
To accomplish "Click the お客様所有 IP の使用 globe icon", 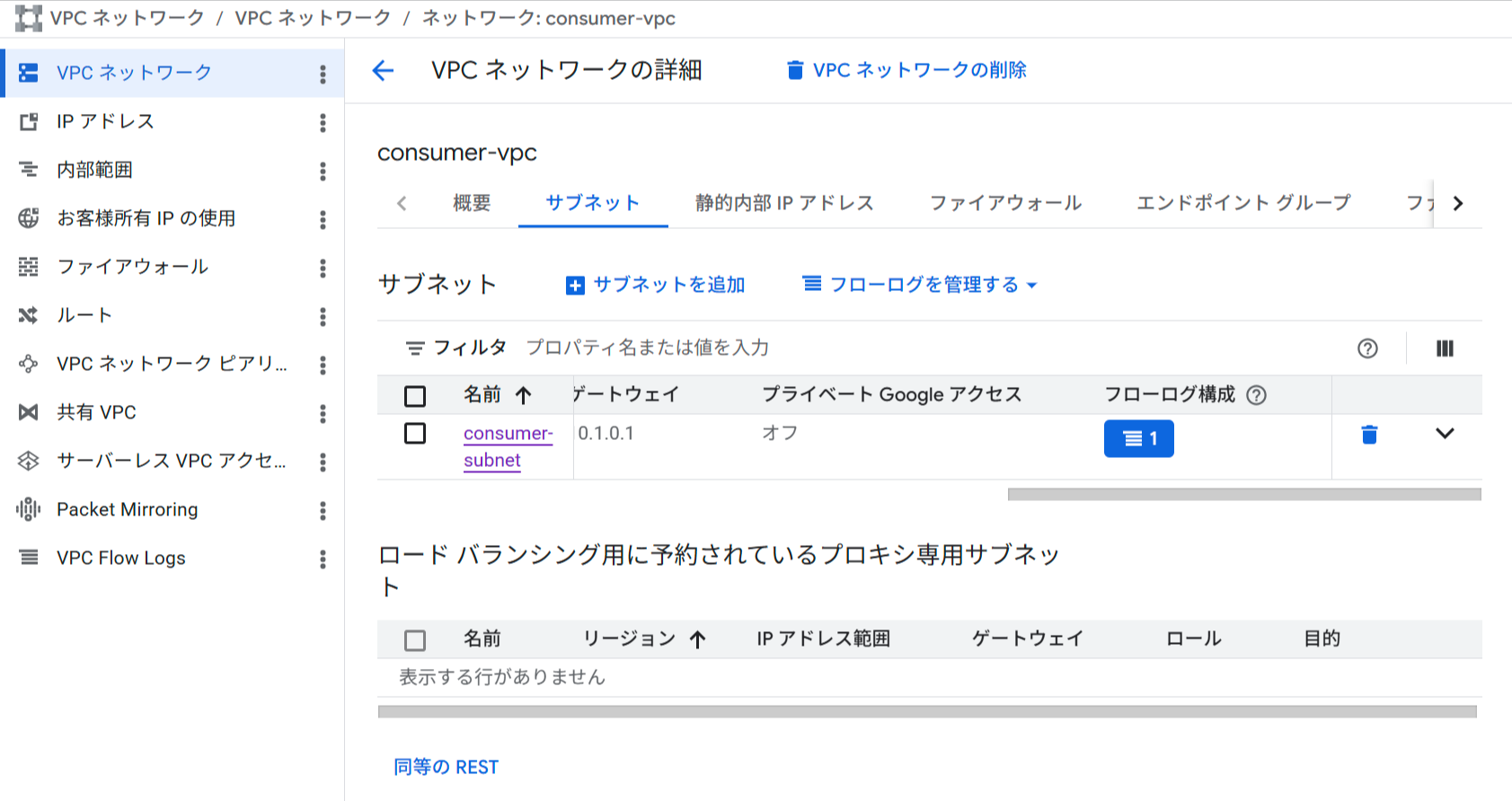I will (29, 218).
